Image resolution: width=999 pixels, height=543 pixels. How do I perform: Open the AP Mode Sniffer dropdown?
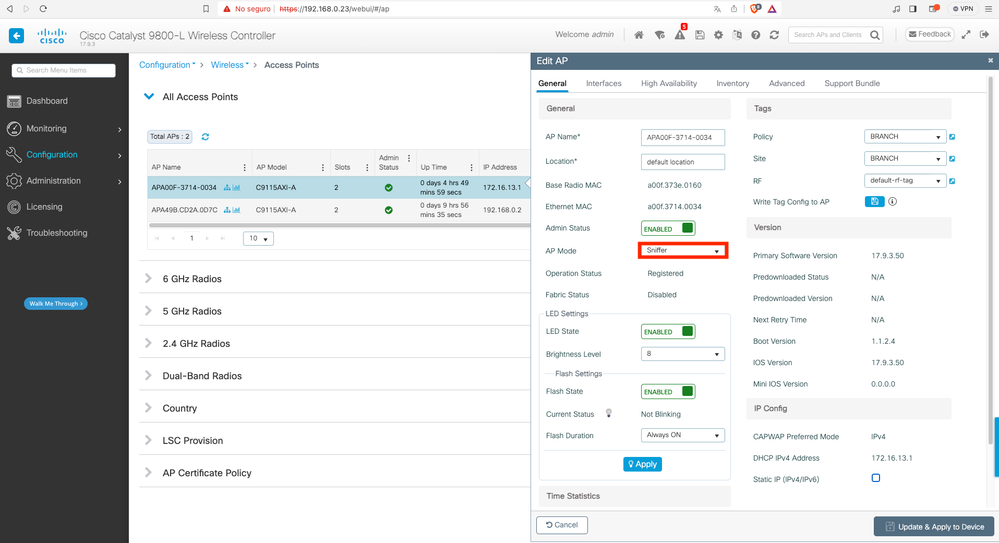click(682, 250)
